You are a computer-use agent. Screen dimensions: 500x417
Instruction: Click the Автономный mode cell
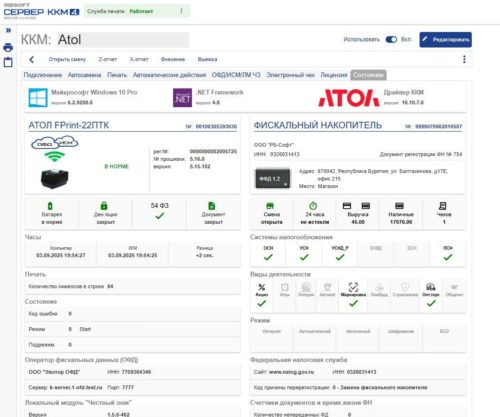(358, 338)
